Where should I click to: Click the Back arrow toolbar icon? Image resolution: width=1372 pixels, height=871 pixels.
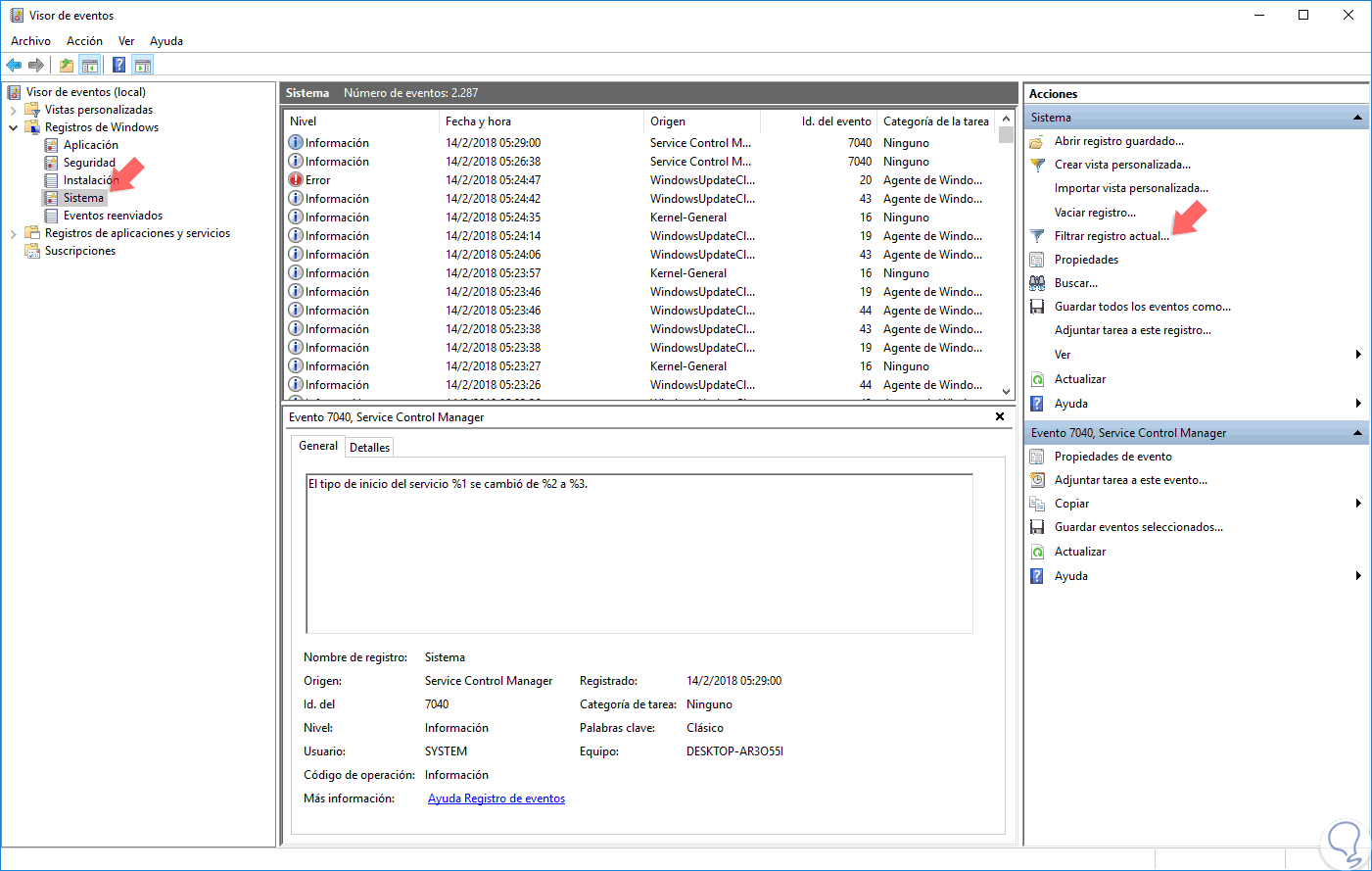click(x=14, y=66)
